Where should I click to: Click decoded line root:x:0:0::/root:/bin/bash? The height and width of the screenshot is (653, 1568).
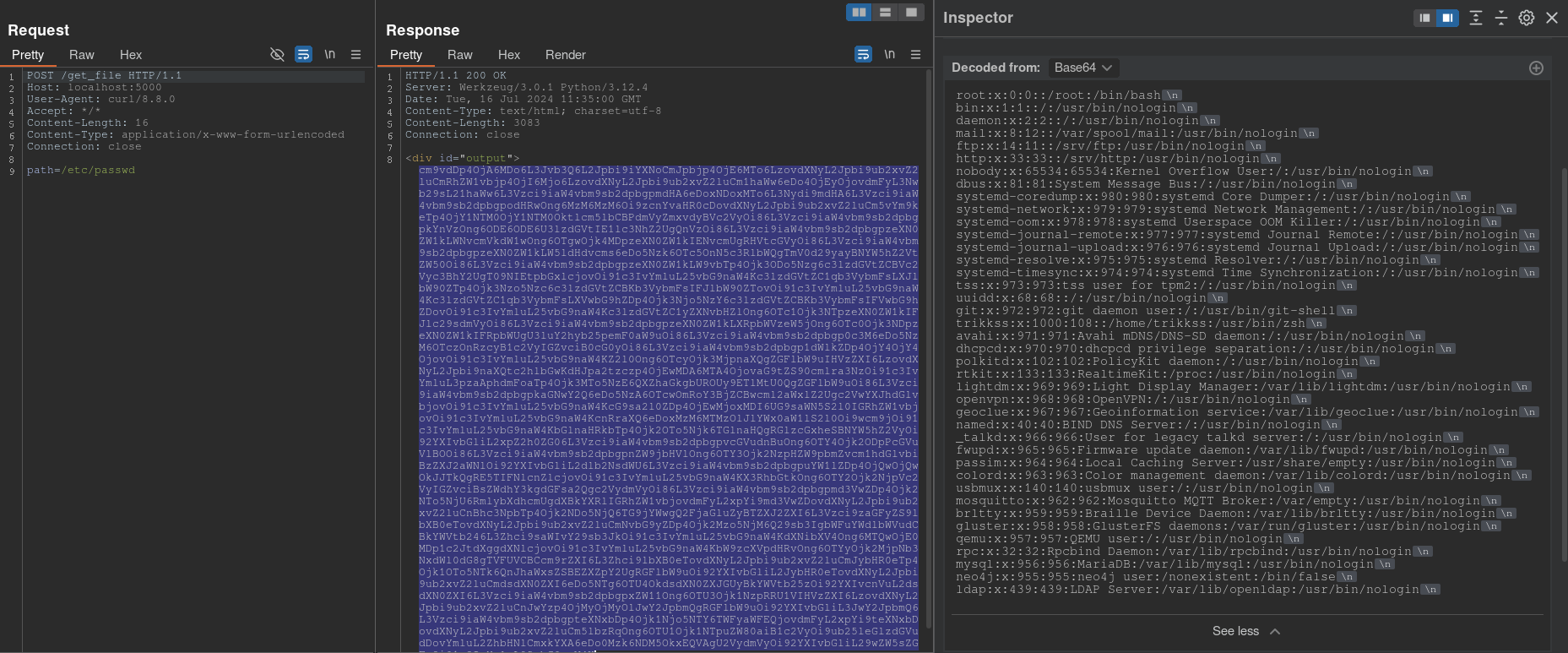click(x=1068, y=95)
